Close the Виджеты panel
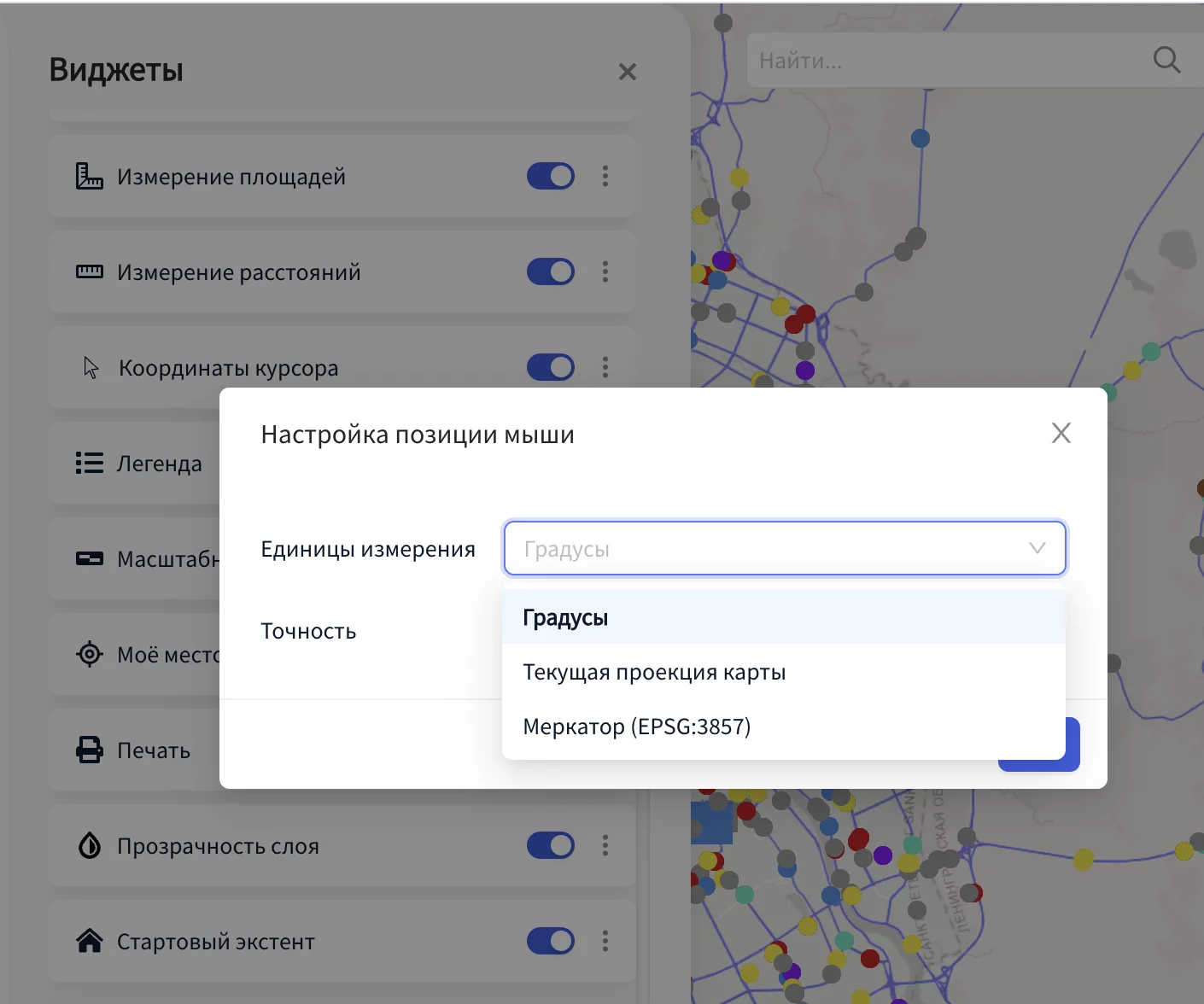 [x=628, y=72]
